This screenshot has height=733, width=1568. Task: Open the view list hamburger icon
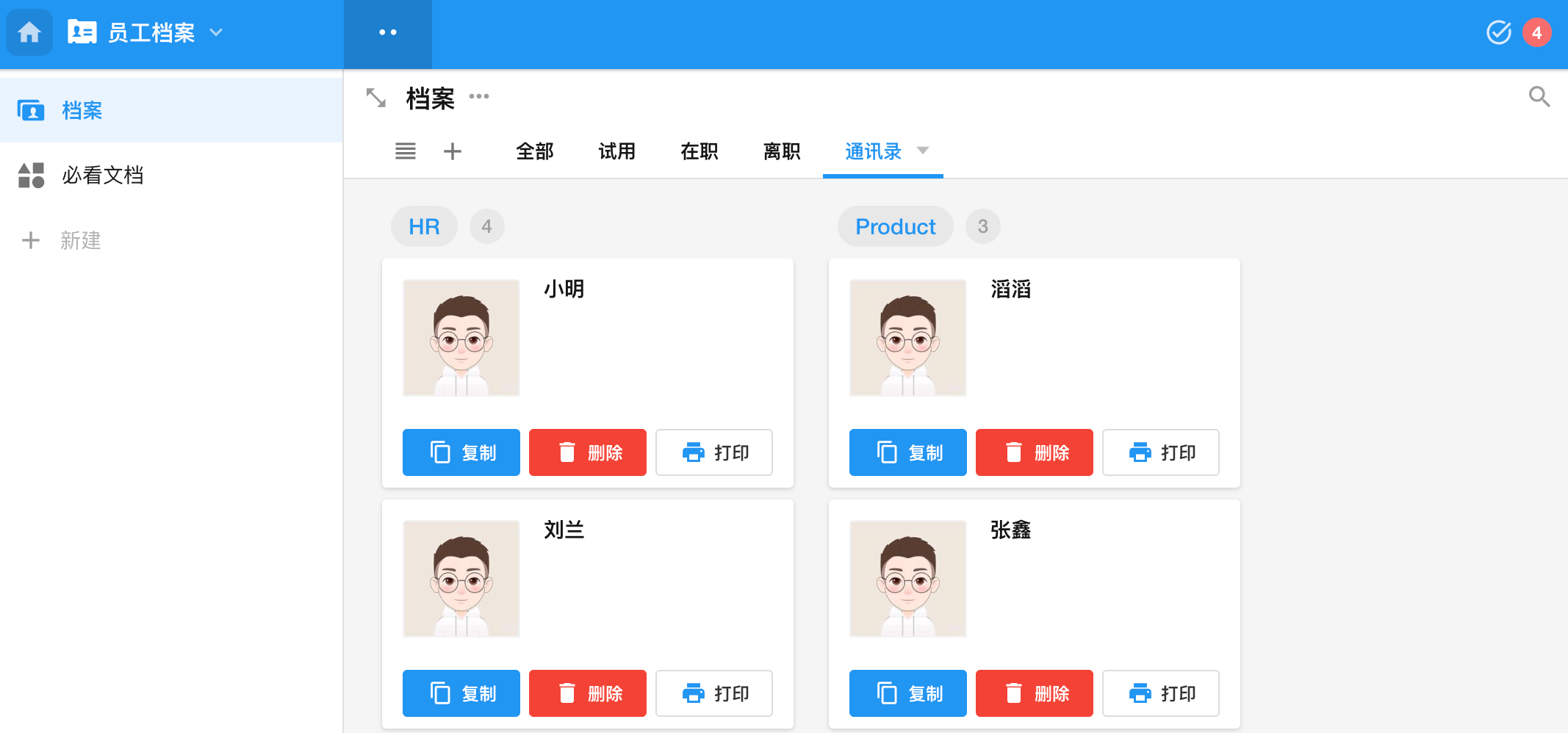point(406,151)
